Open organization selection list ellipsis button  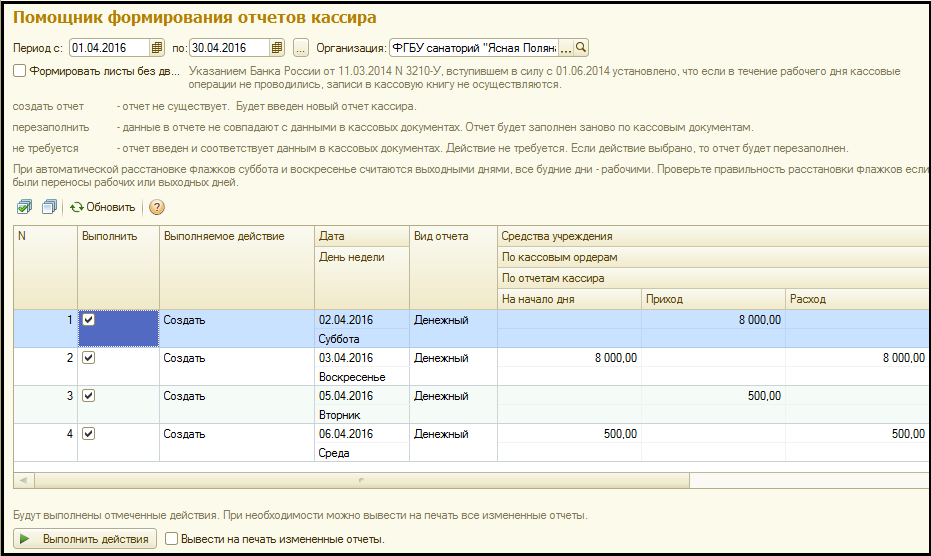point(566,47)
